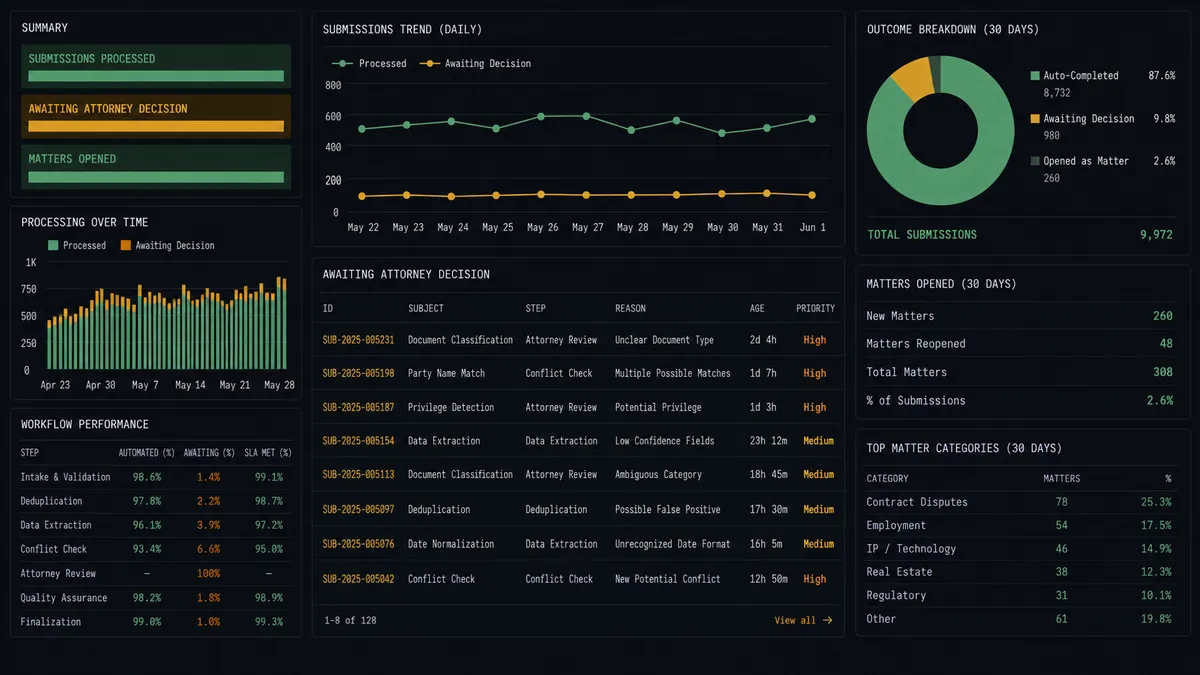The height and width of the screenshot is (675, 1200).
Task: Click Medium priority for Low Confidence Fields row
Action: (x=818, y=441)
